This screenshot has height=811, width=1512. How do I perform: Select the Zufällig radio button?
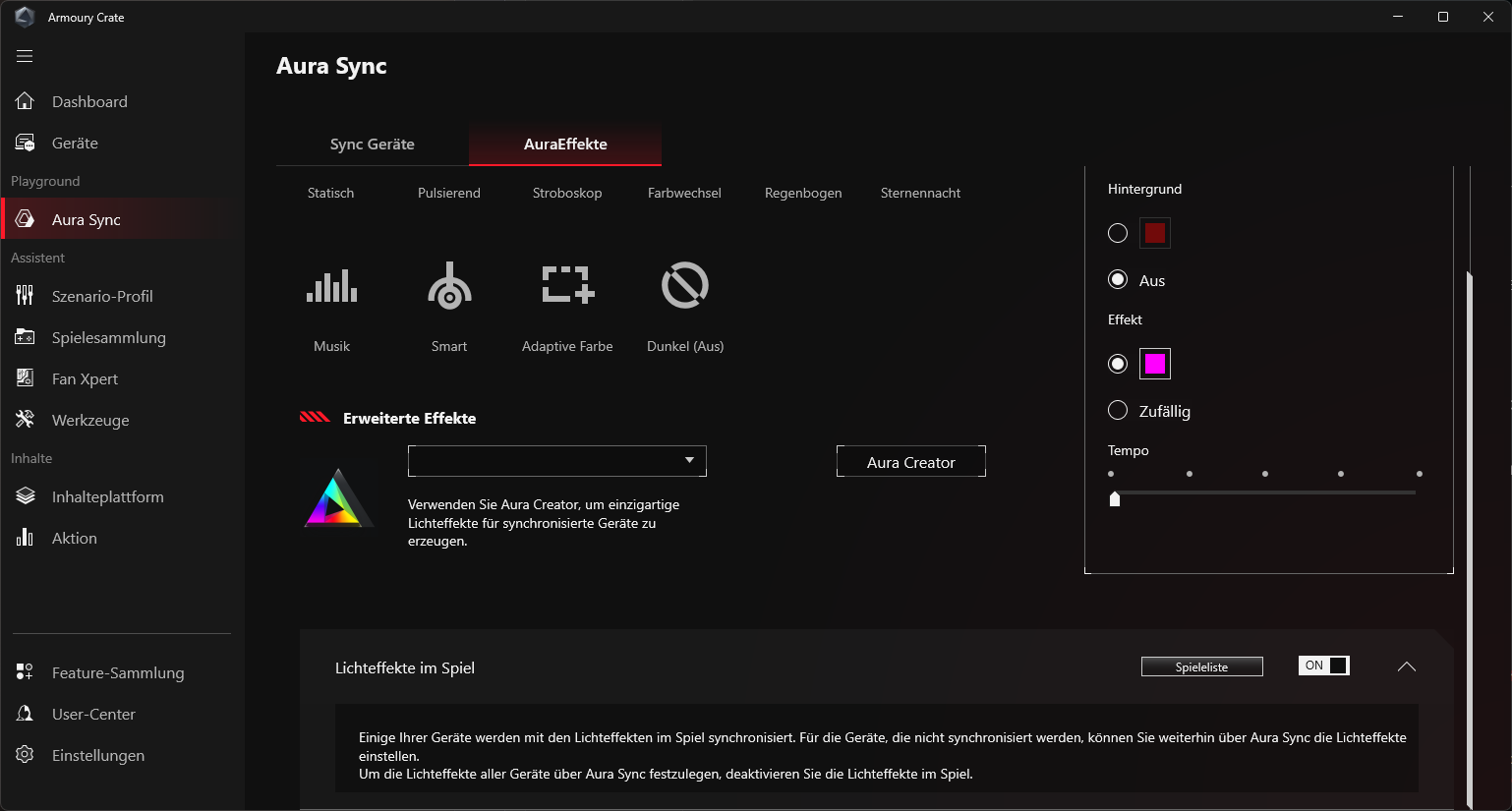tap(1118, 410)
